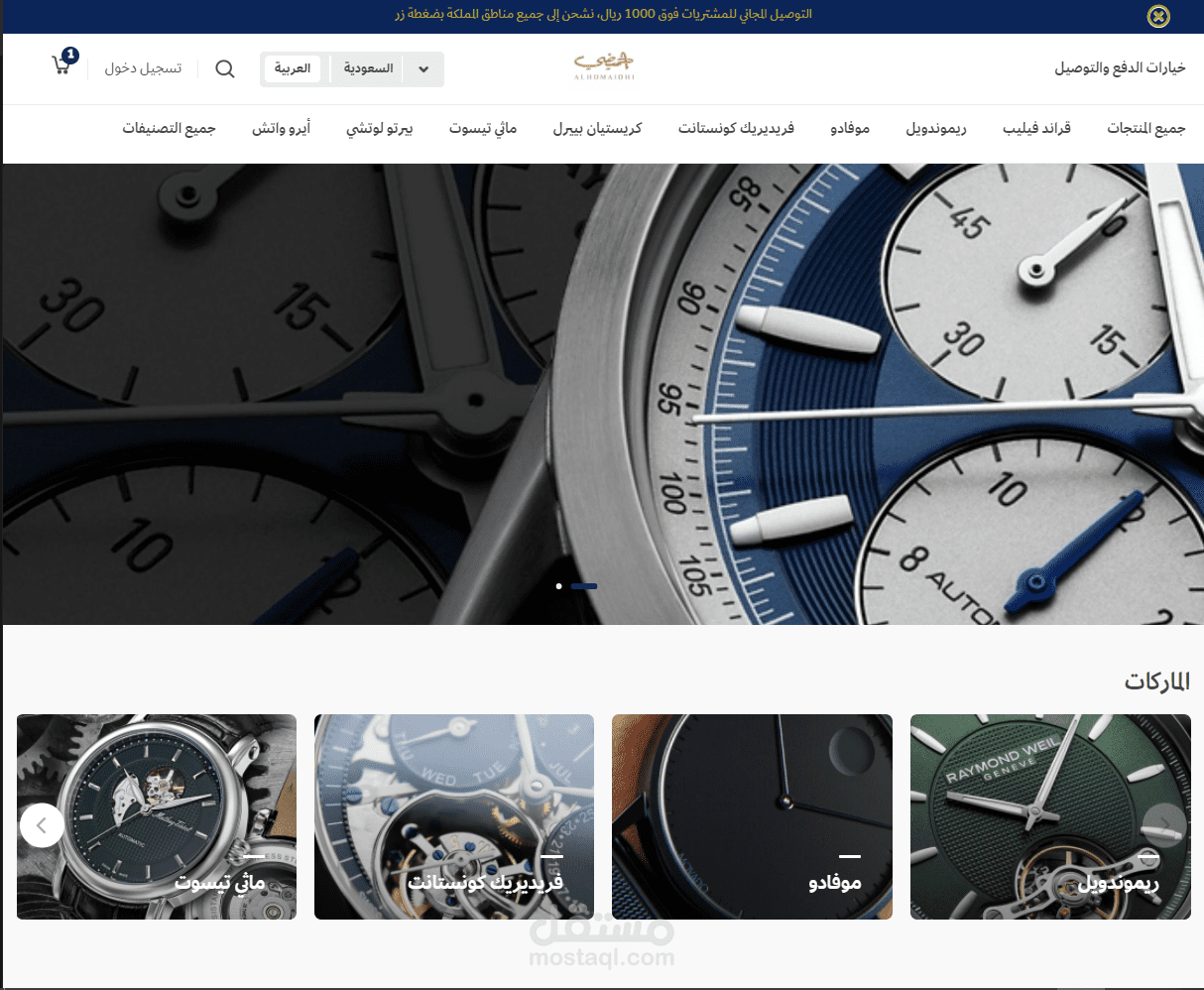Select the السعودية country option
This screenshot has width=1204, height=990.
(368, 68)
